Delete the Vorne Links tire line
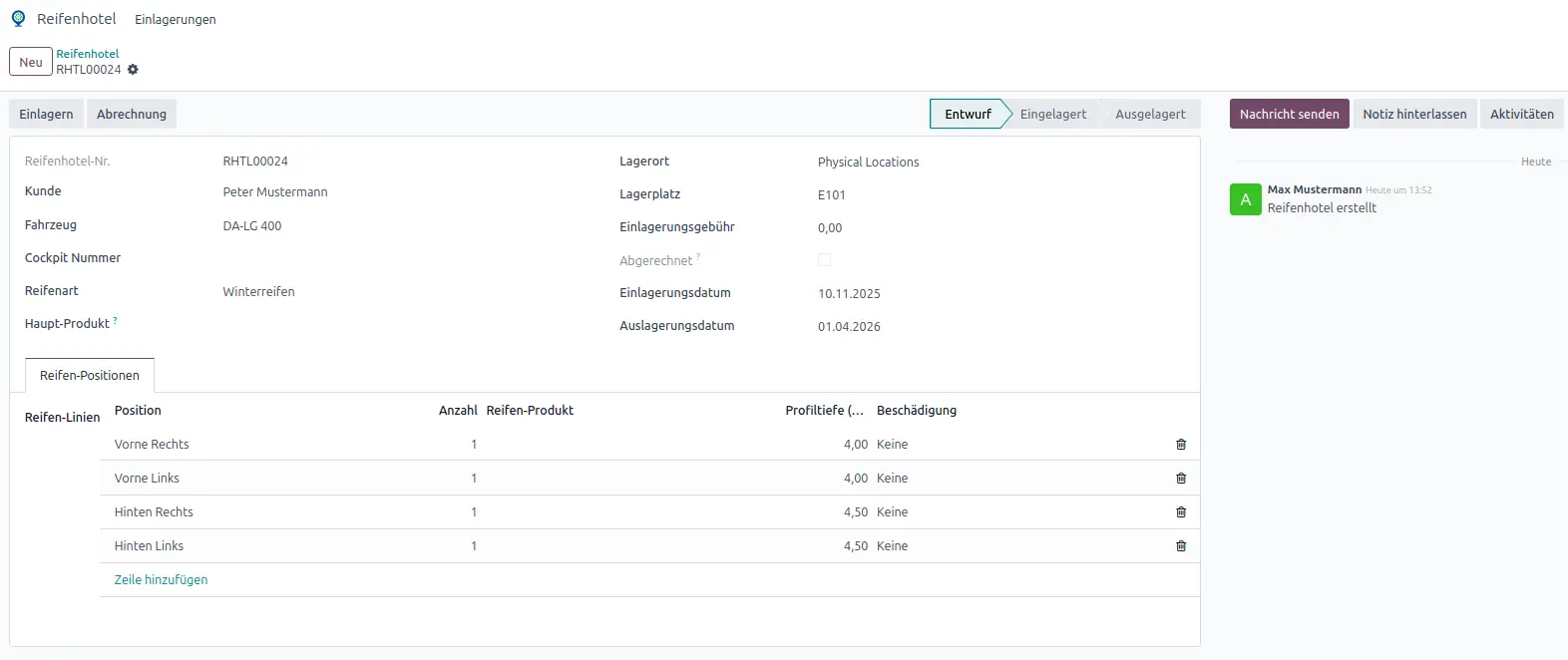The image size is (1568, 660). pos(1181,479)
